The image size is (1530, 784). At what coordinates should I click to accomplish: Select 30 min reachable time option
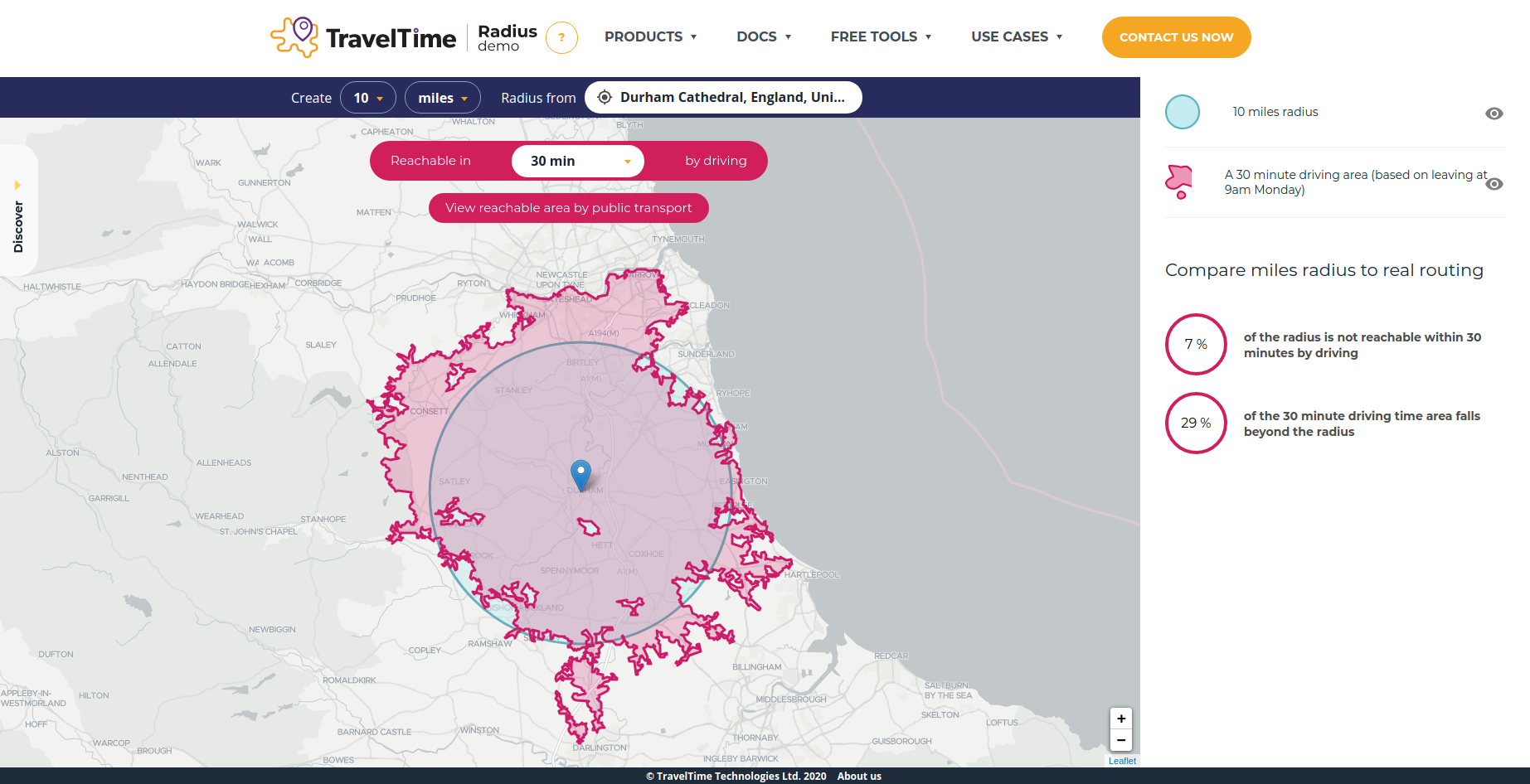(577, 161)
